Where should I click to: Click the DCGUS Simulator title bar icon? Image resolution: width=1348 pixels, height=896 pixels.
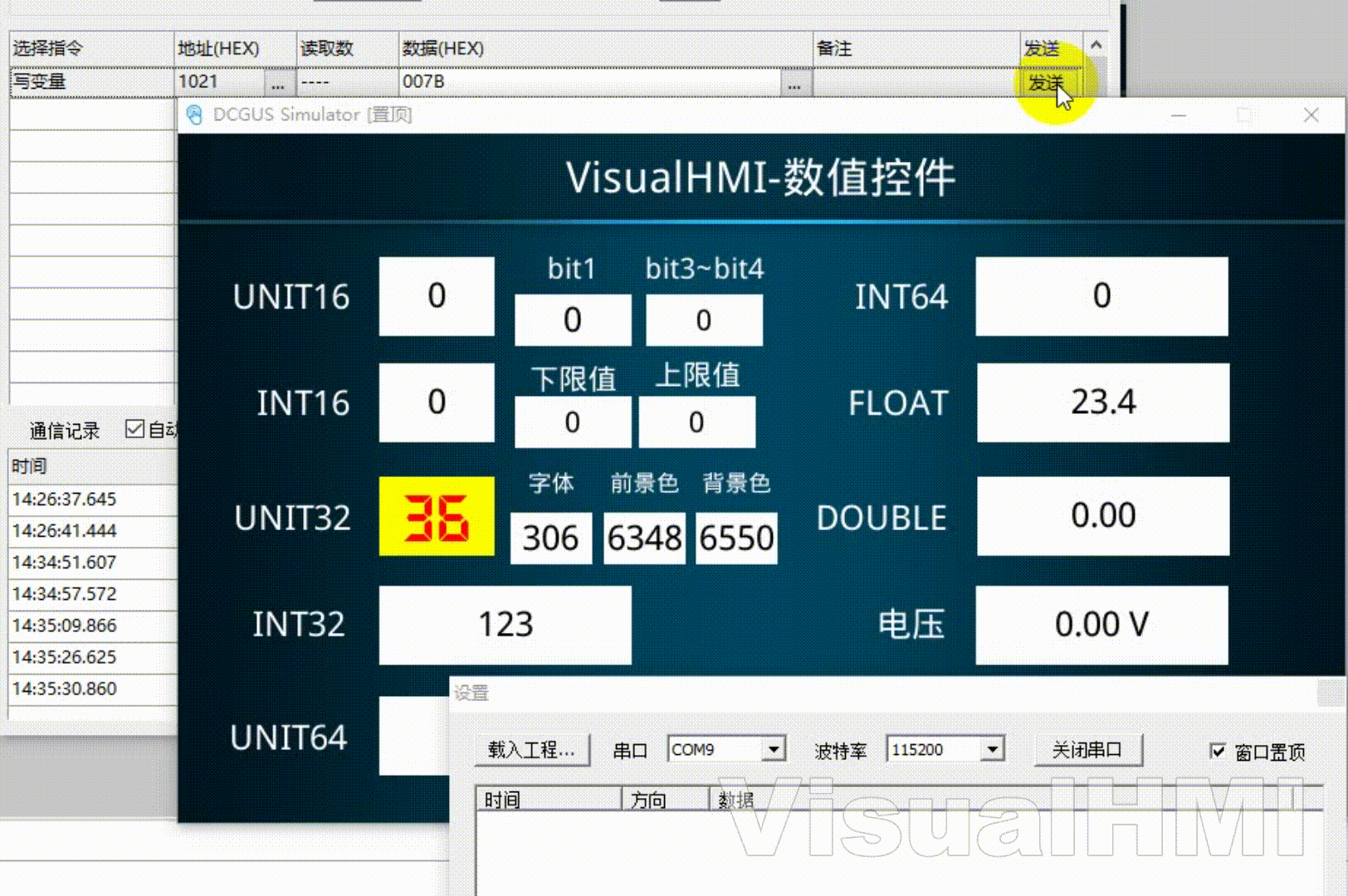click(194, 114)
